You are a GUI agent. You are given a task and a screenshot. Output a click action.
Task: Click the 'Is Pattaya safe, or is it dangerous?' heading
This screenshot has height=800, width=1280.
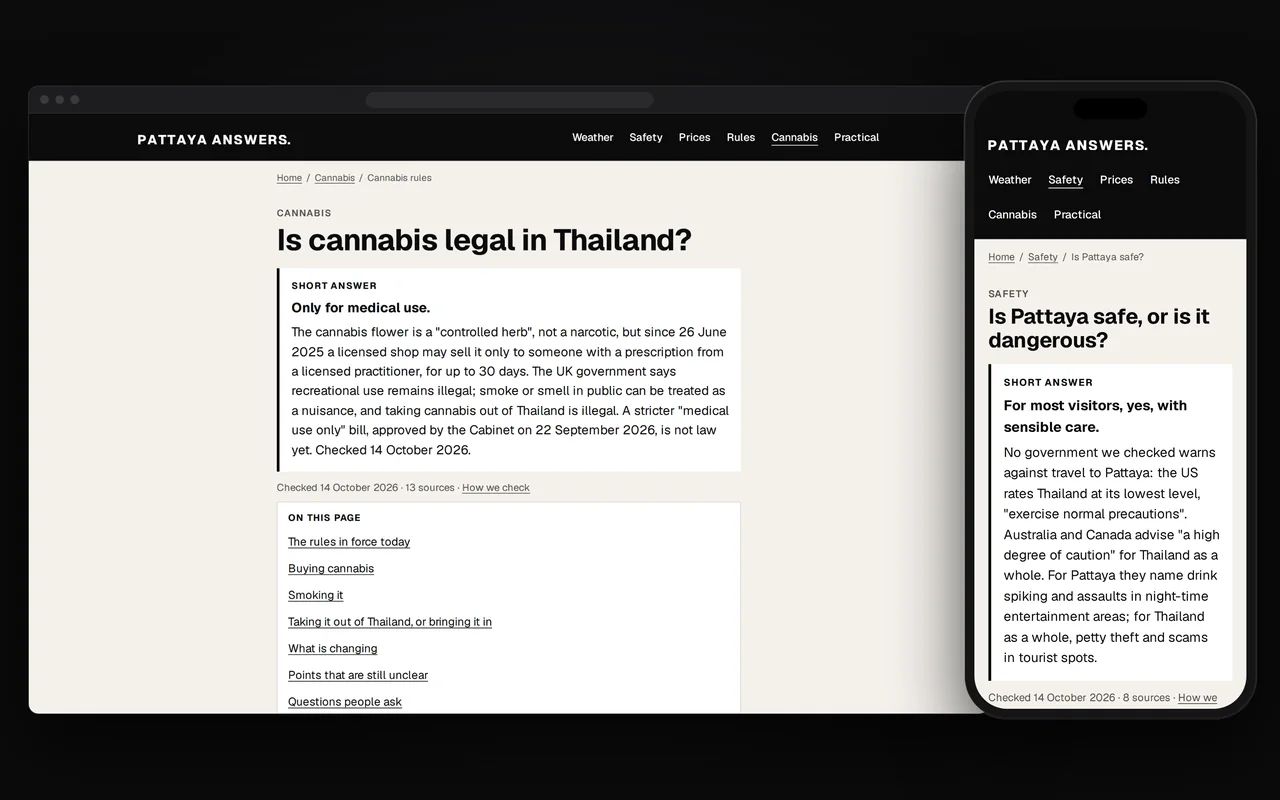coord(1099,328)
